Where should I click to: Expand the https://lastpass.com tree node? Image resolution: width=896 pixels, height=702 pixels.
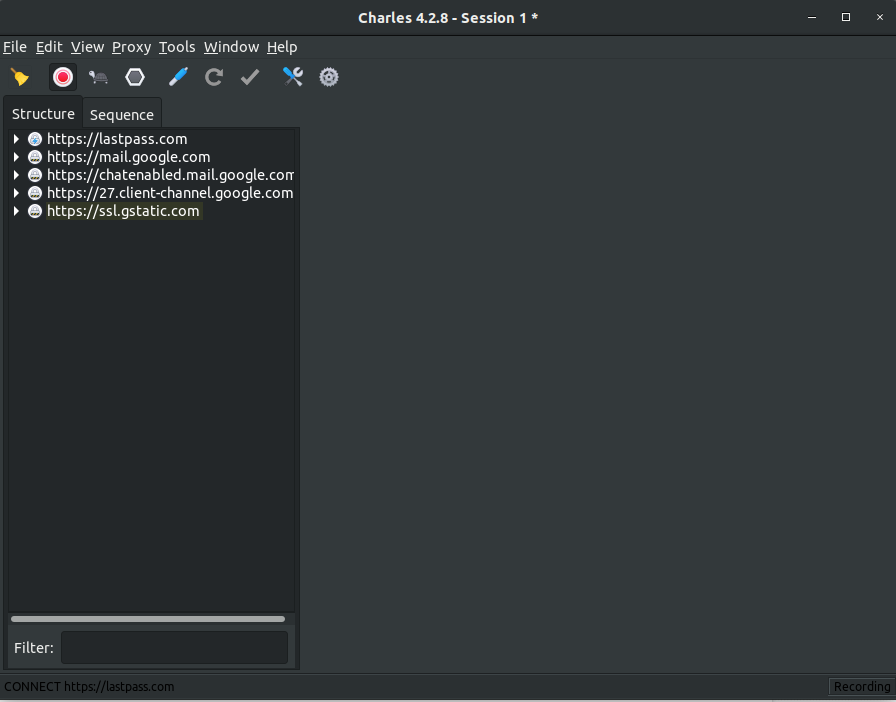point(15,139)
